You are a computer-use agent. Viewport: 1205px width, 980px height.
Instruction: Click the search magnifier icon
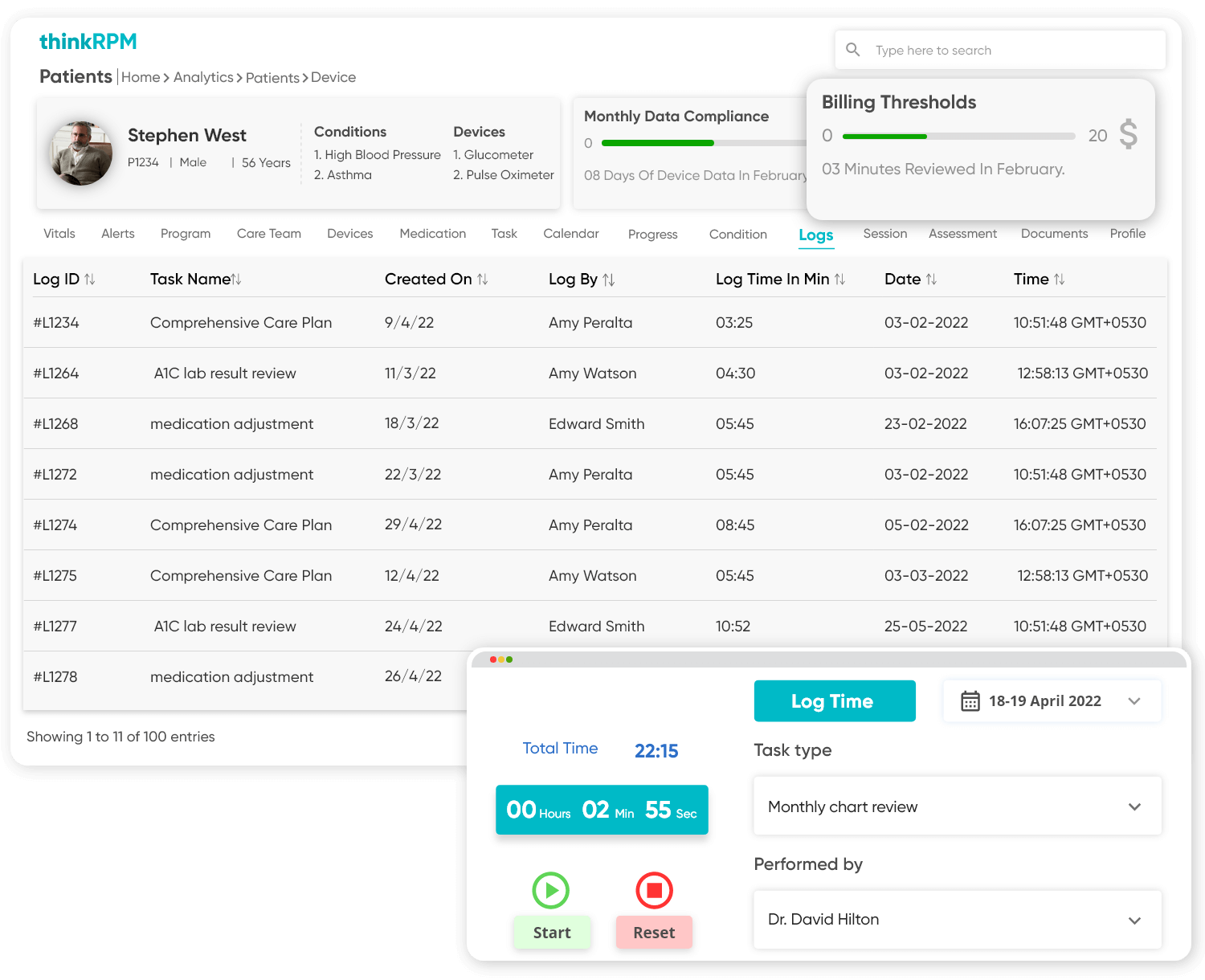click(853, 50)
